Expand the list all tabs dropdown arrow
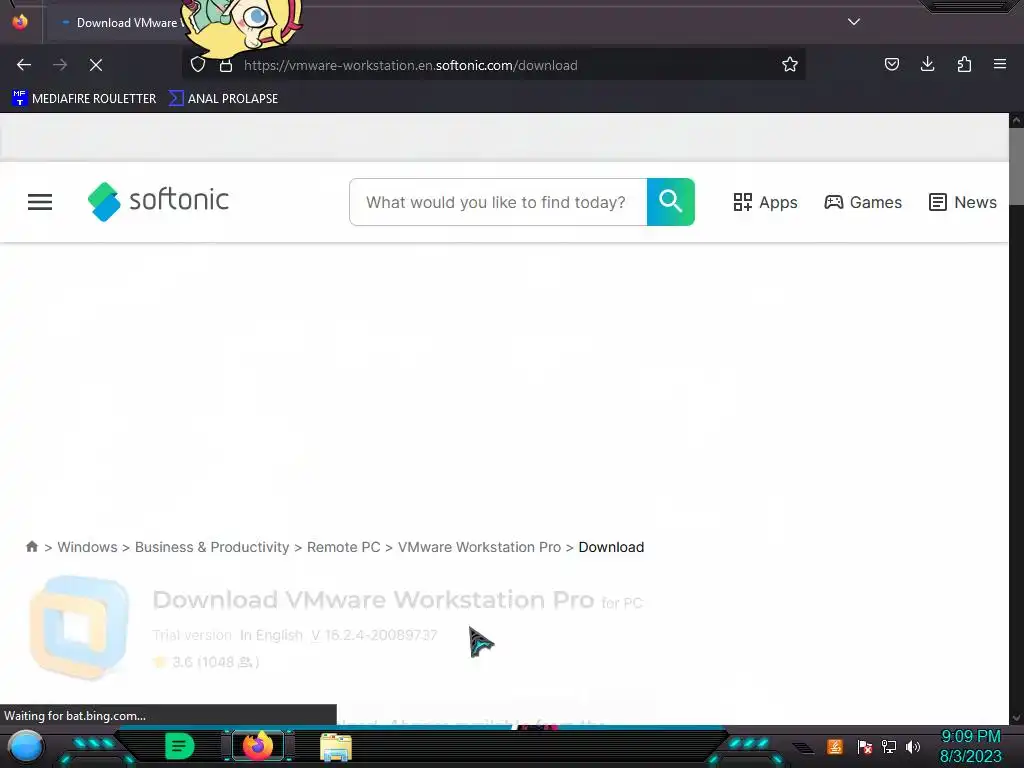This screenshot has width=1024, height=768. pos(854,22)
